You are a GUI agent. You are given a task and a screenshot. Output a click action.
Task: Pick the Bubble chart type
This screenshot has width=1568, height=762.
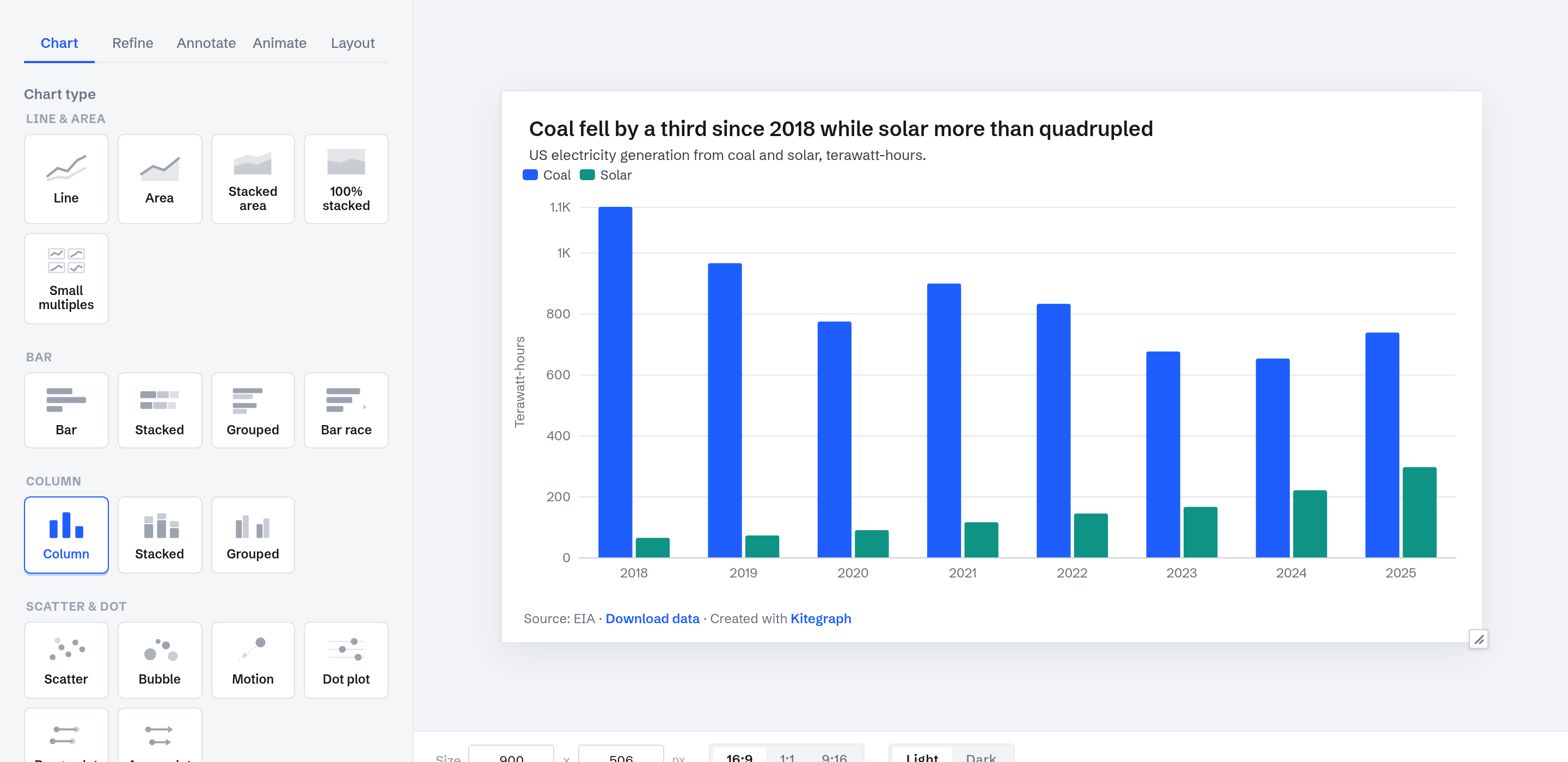[160, 660]
